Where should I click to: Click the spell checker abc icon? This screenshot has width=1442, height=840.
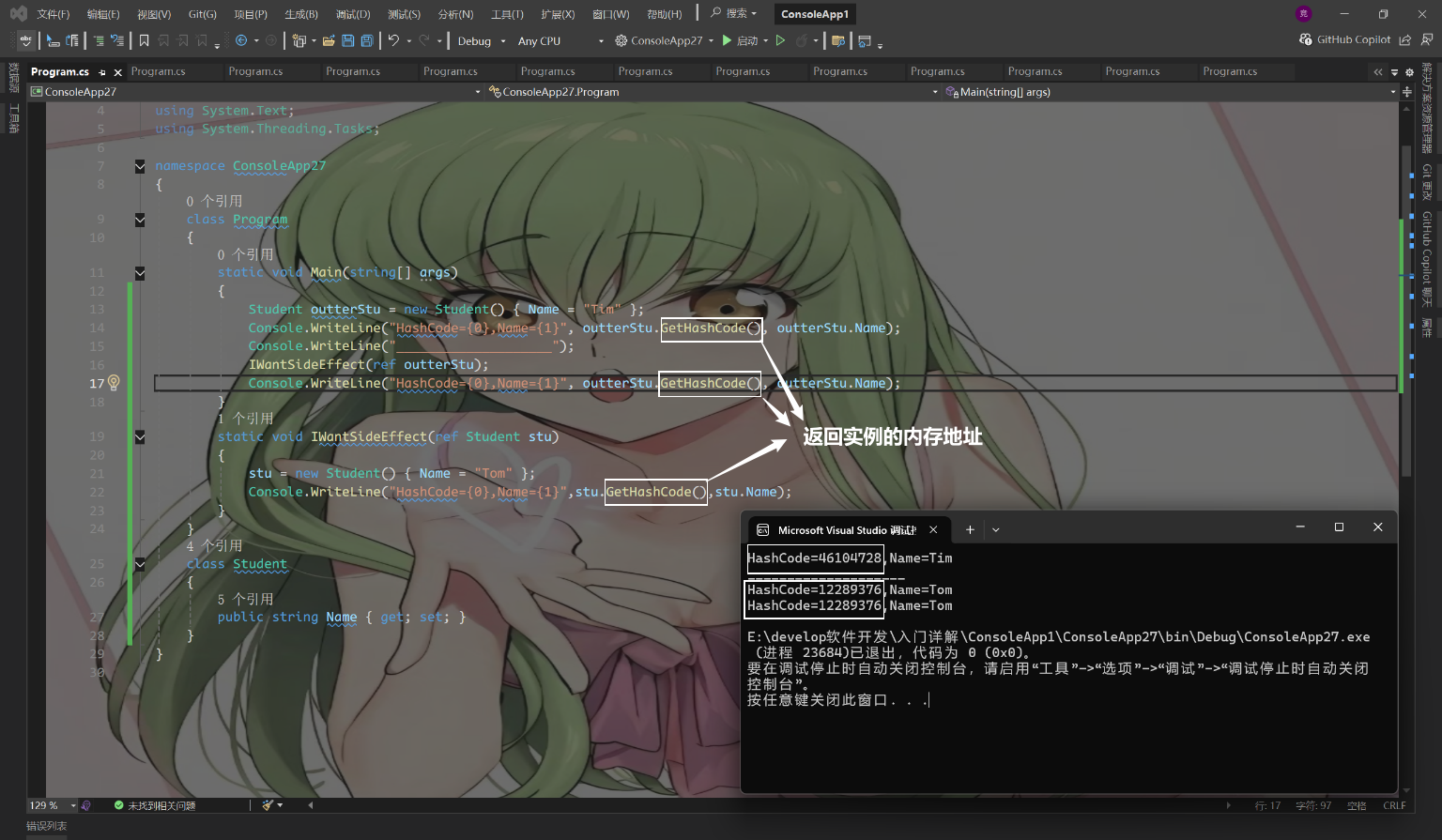[x=25, y=40]
